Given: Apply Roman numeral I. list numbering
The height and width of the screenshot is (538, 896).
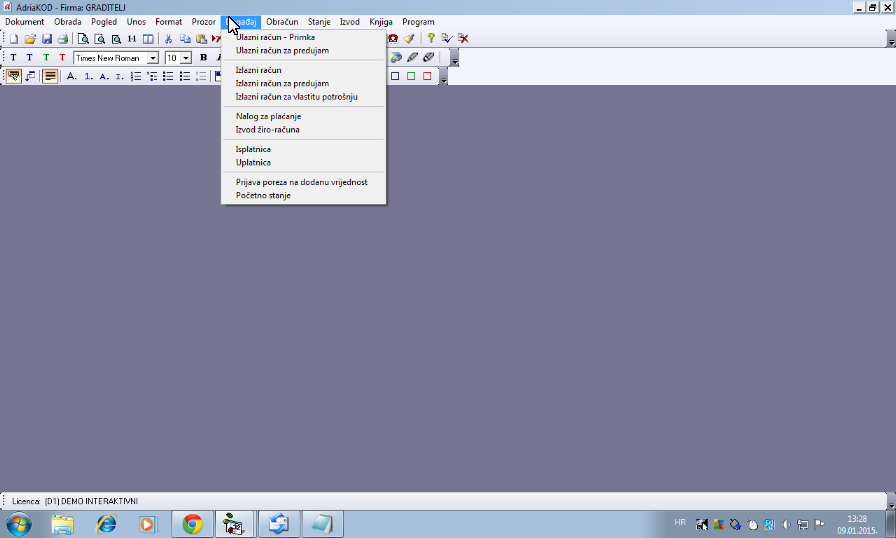Looking at the screenshot, I should tap(119, 76).
